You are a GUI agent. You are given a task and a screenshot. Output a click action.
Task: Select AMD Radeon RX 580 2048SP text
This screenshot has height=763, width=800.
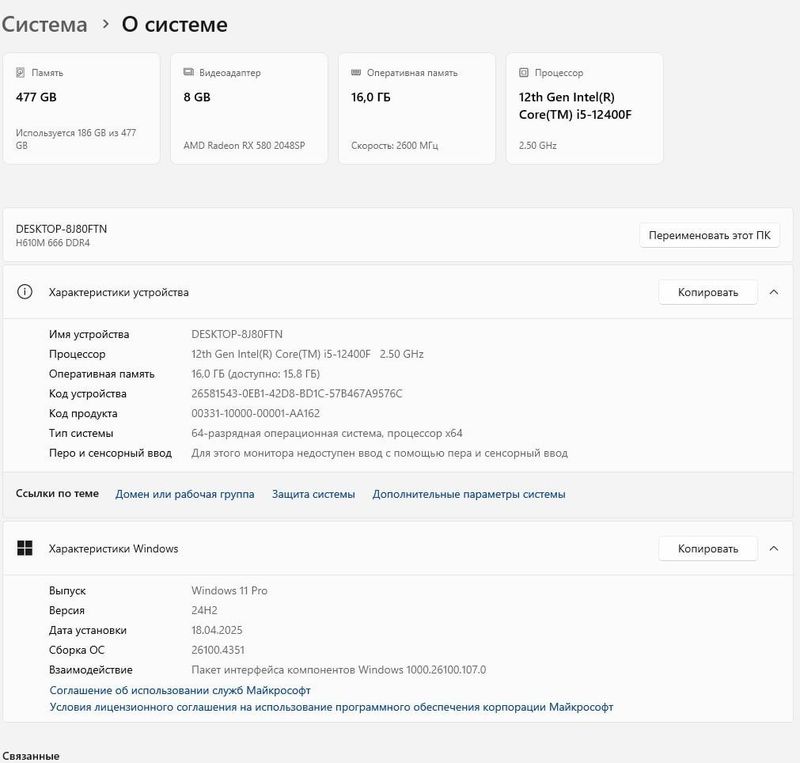point(244,145)
